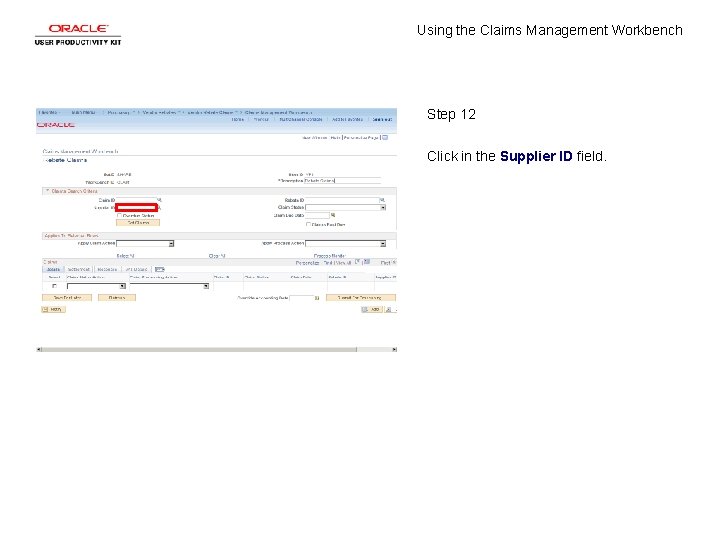
Task: Open the first dropdown in the claims grid row
Action: coord(96,286)
